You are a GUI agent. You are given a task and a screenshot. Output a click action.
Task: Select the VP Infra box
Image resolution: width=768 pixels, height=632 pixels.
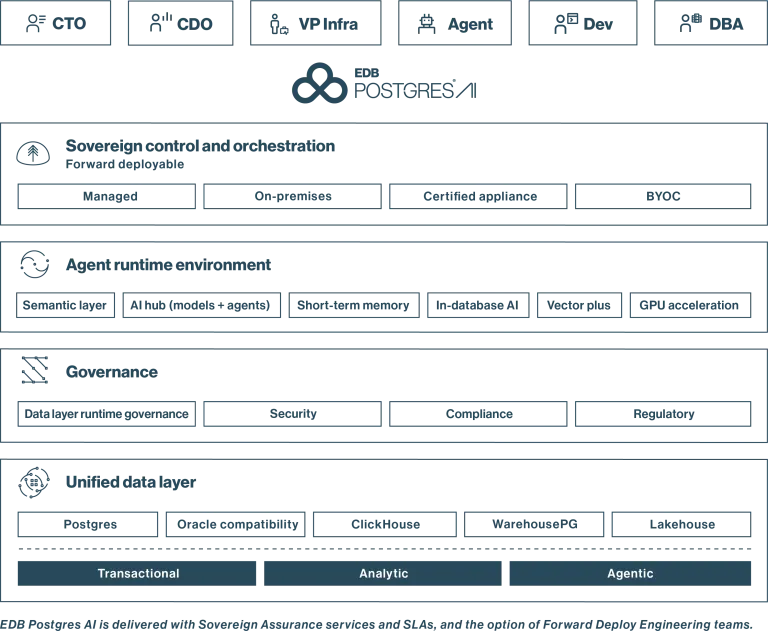pos(316,23)
